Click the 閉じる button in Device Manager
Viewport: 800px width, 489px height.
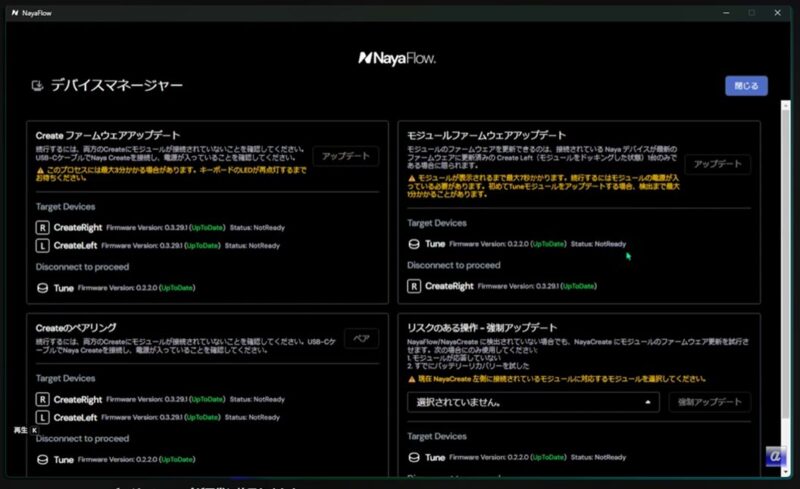[x=746, y=86]
